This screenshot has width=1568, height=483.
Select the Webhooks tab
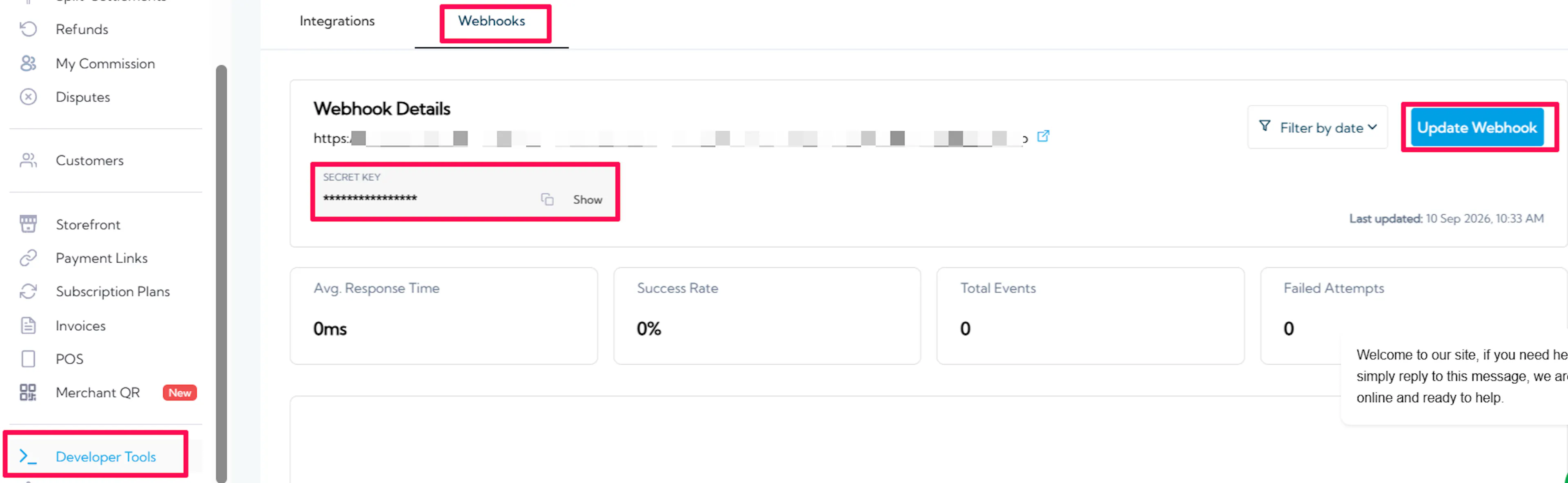click(491, 21)
